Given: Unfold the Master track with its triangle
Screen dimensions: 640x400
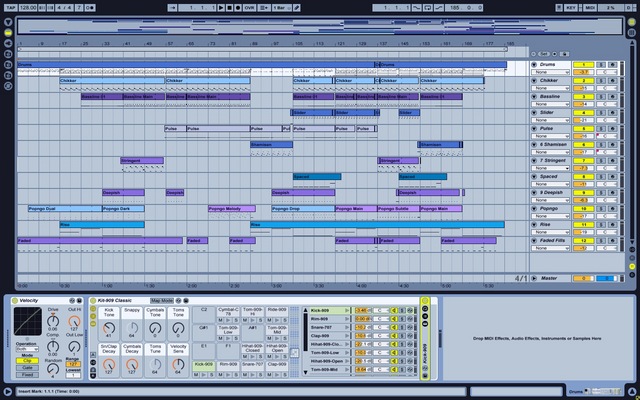Looking at the screenshot, I should 534,278.
